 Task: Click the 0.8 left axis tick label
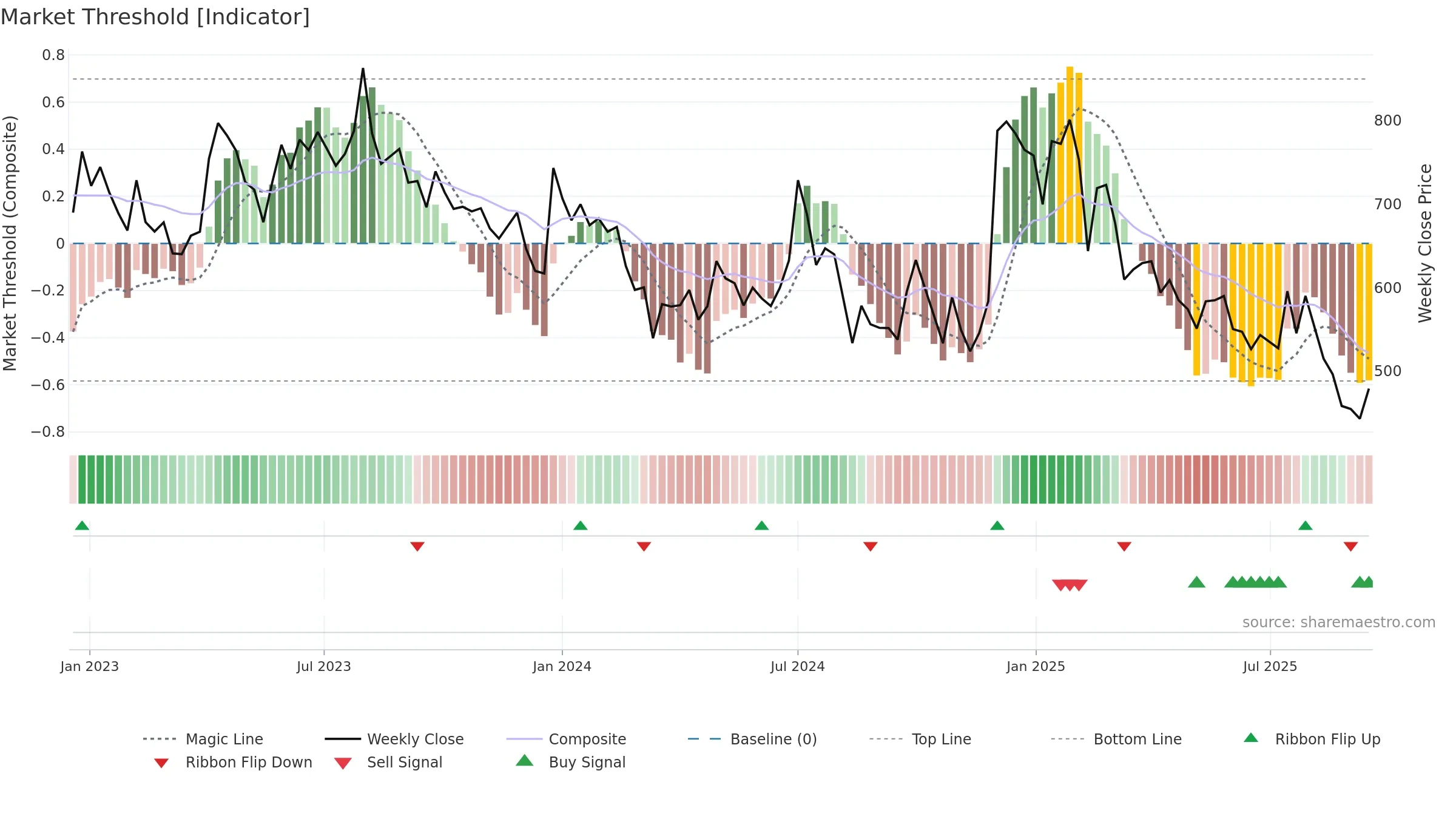click(53, 55)
